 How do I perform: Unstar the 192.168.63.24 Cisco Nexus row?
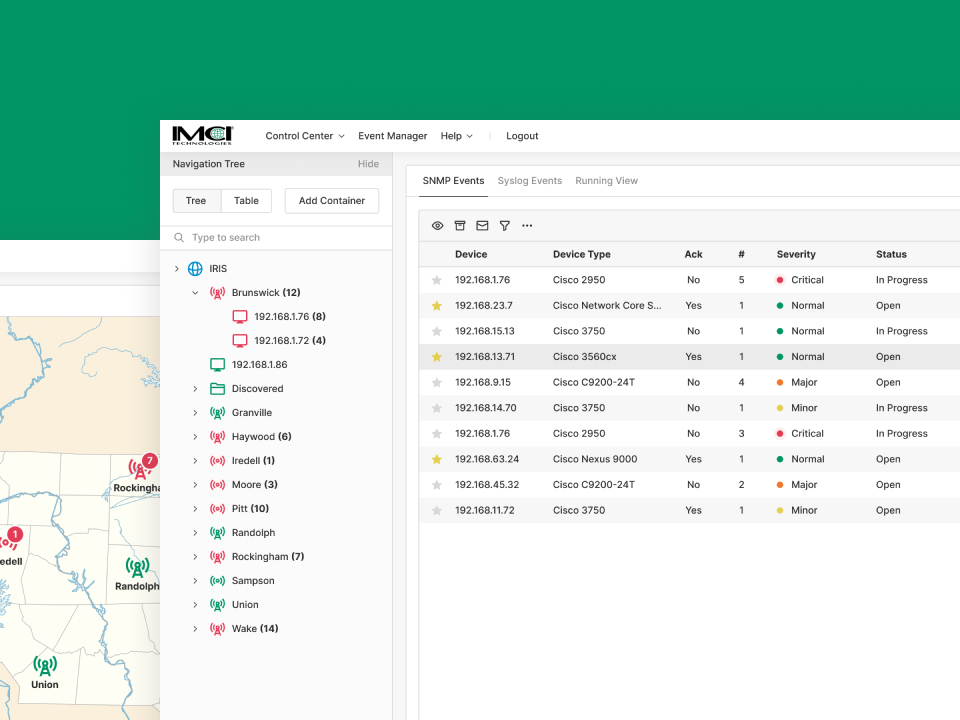click(437, 460)
